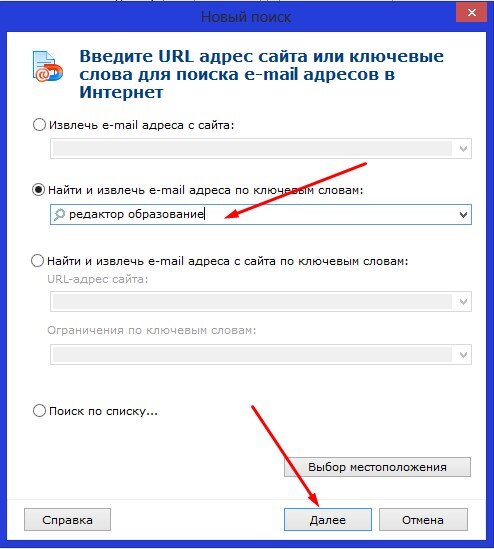Click the 'Новый поиск' title bar
Viewport: 494px width, 549px height.
pos(228,16)
